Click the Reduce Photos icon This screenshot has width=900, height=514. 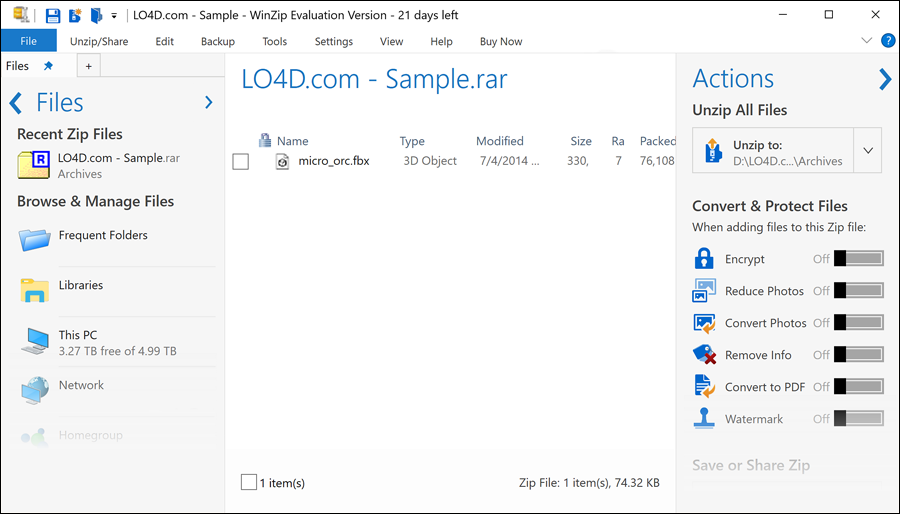704,290
